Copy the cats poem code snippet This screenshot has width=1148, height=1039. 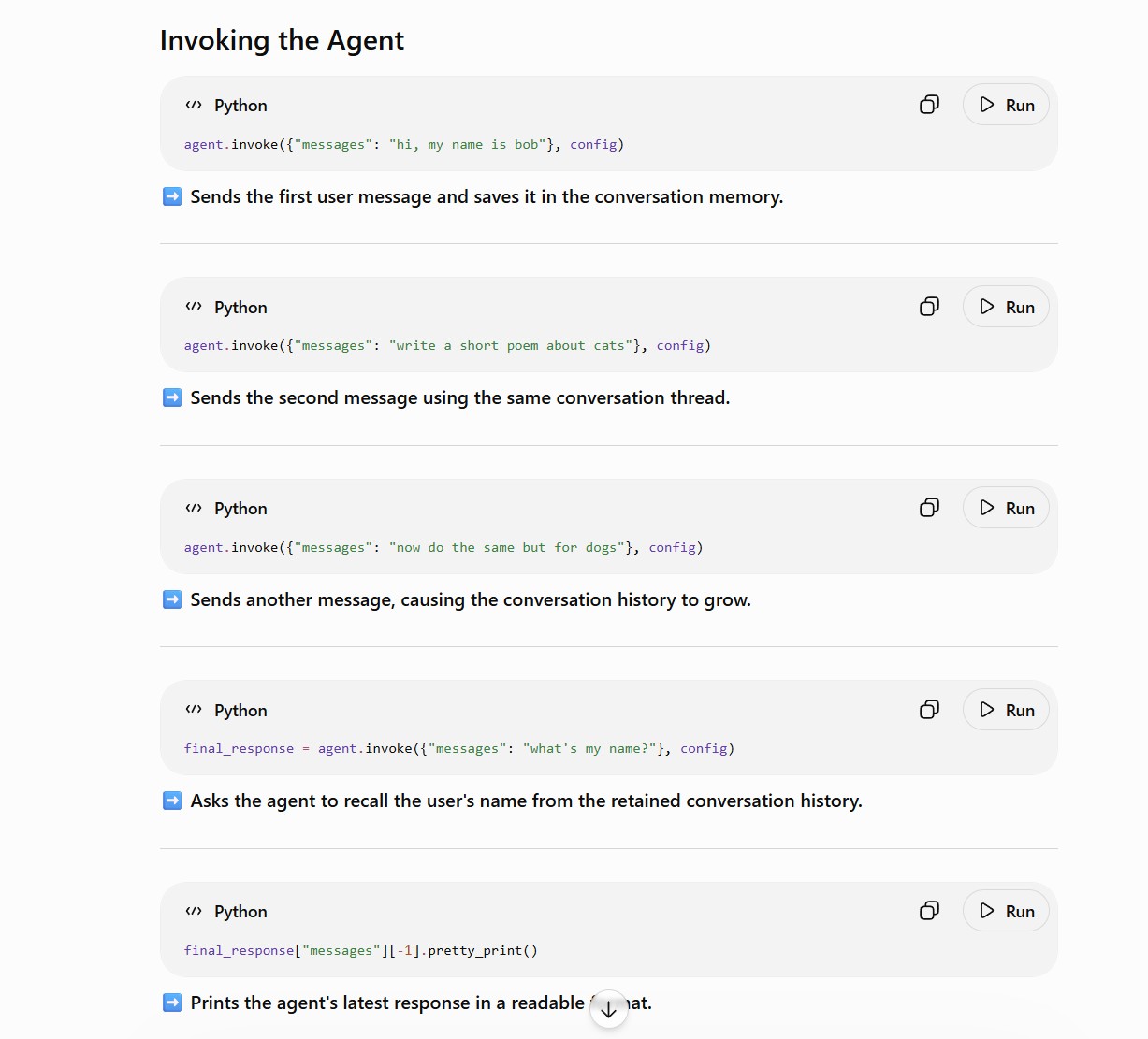point(929,307)
